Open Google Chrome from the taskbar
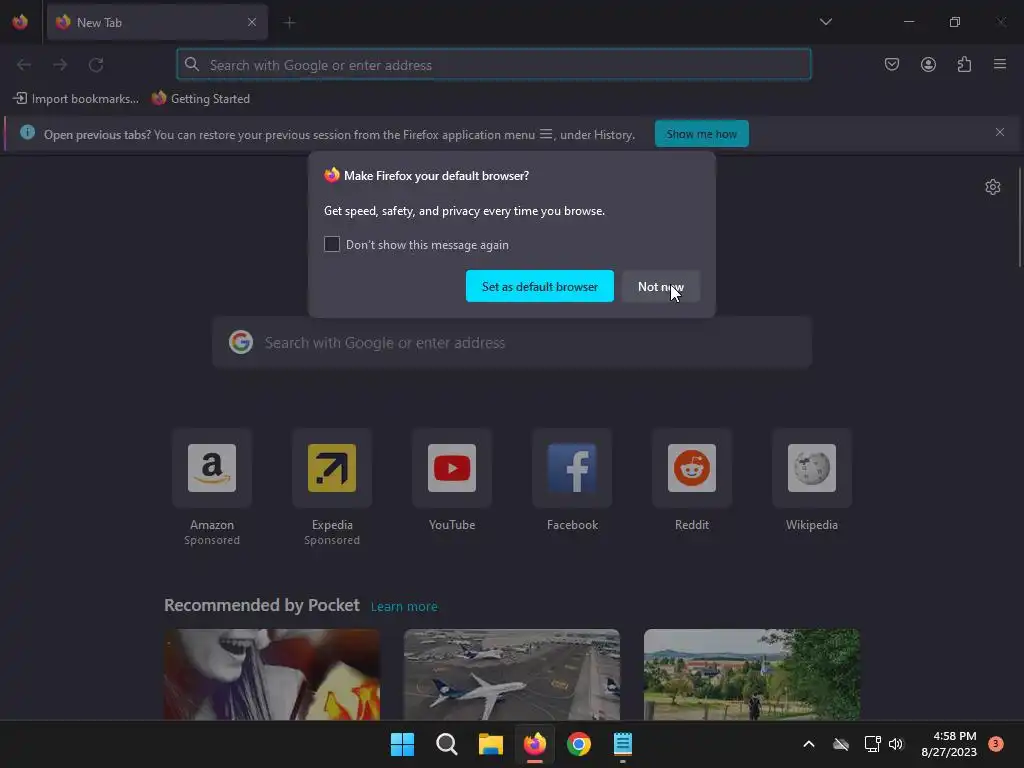This screenshot has height=768, width=1024. click(579, 744)
